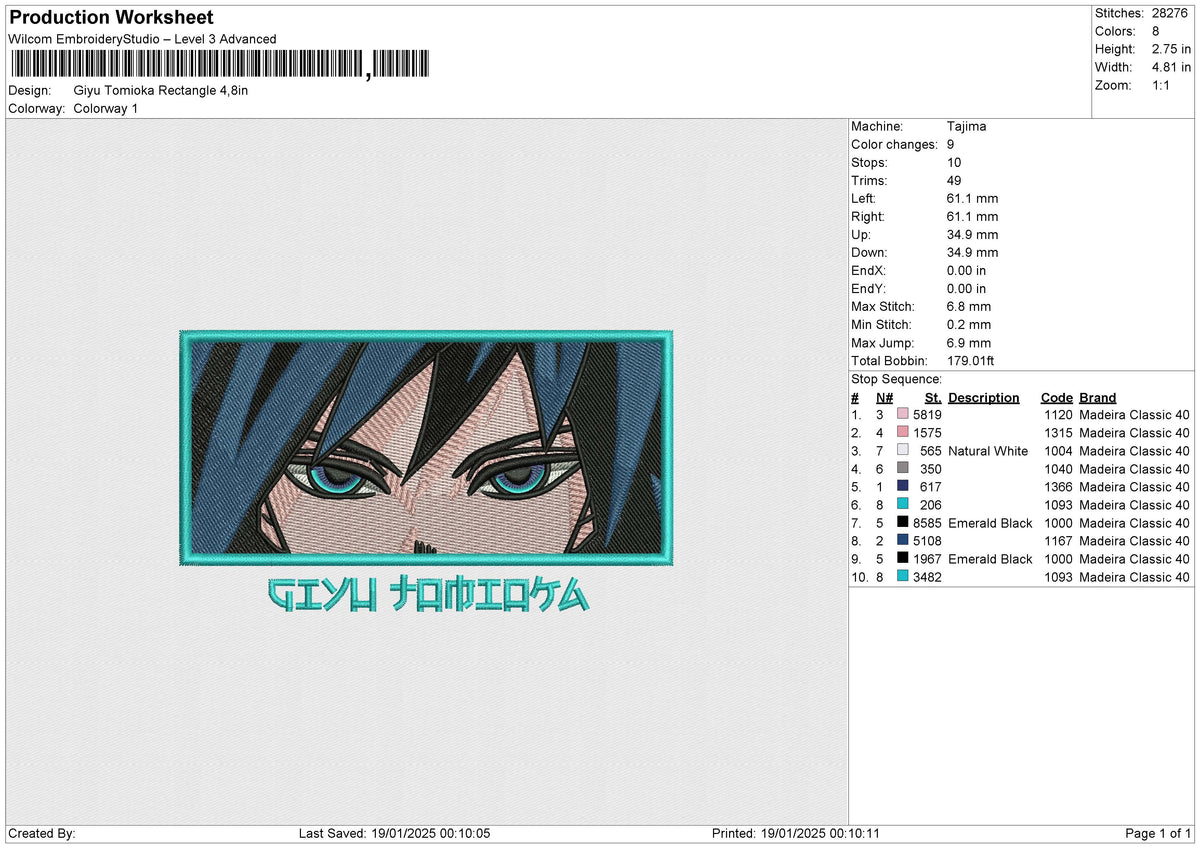The image size is (1200, 848).
Task: Click stitch count 1575 in stop 2
Action: 927,433
